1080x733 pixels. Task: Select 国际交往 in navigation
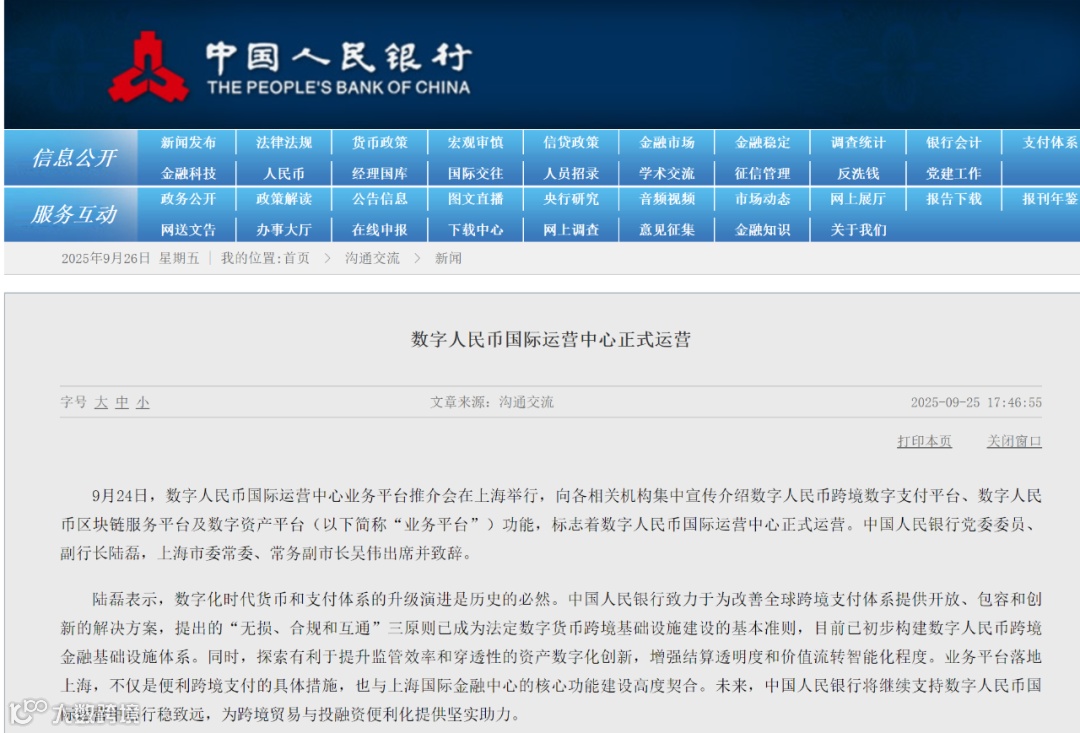475,174
